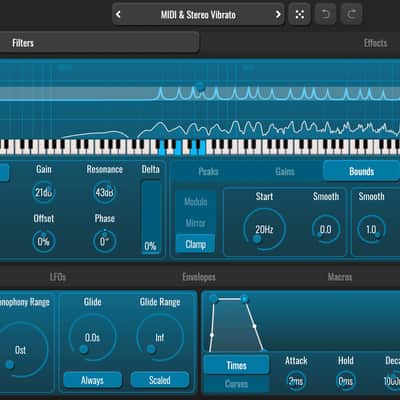The image size is (400, 400).
Task: Switch to the Peaks tab
Action: coord(208,171)
